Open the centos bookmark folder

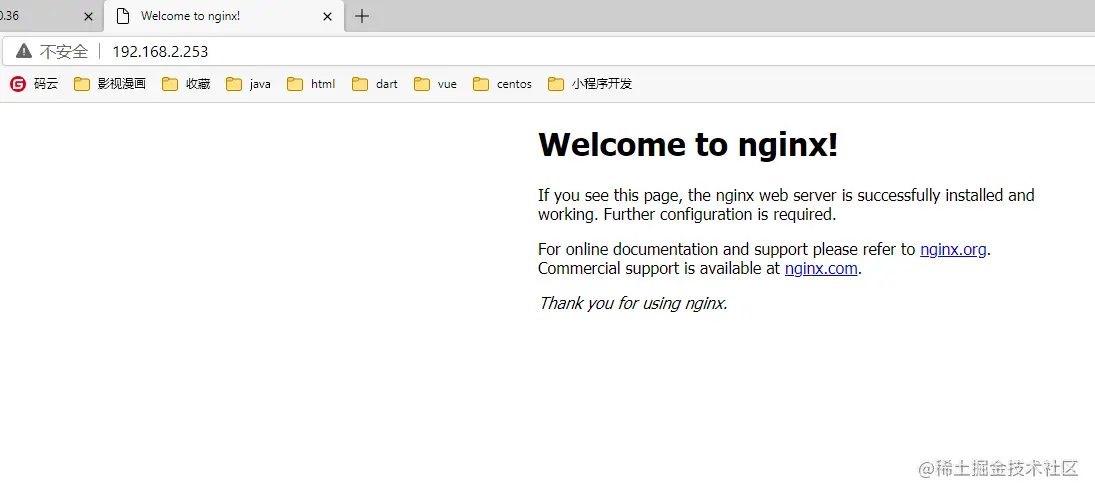click(x=502, y=84)
